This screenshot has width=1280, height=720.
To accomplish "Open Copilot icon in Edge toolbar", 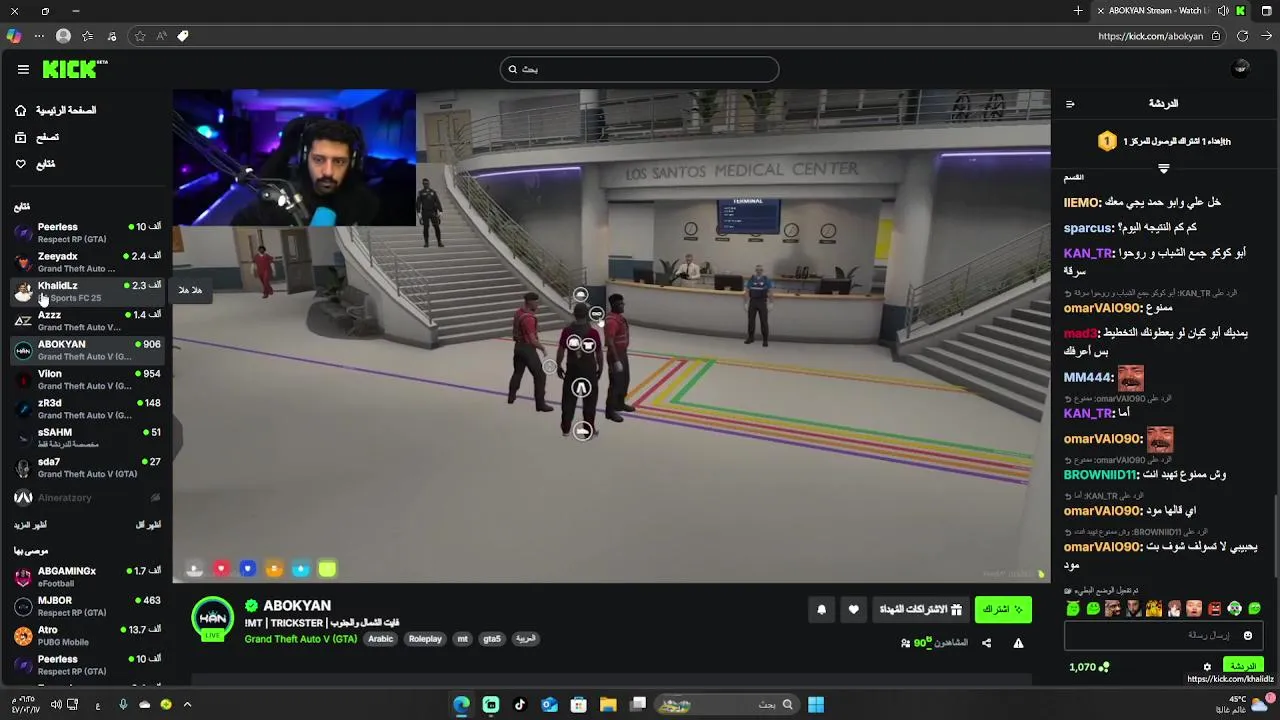I will click(13, 36).
